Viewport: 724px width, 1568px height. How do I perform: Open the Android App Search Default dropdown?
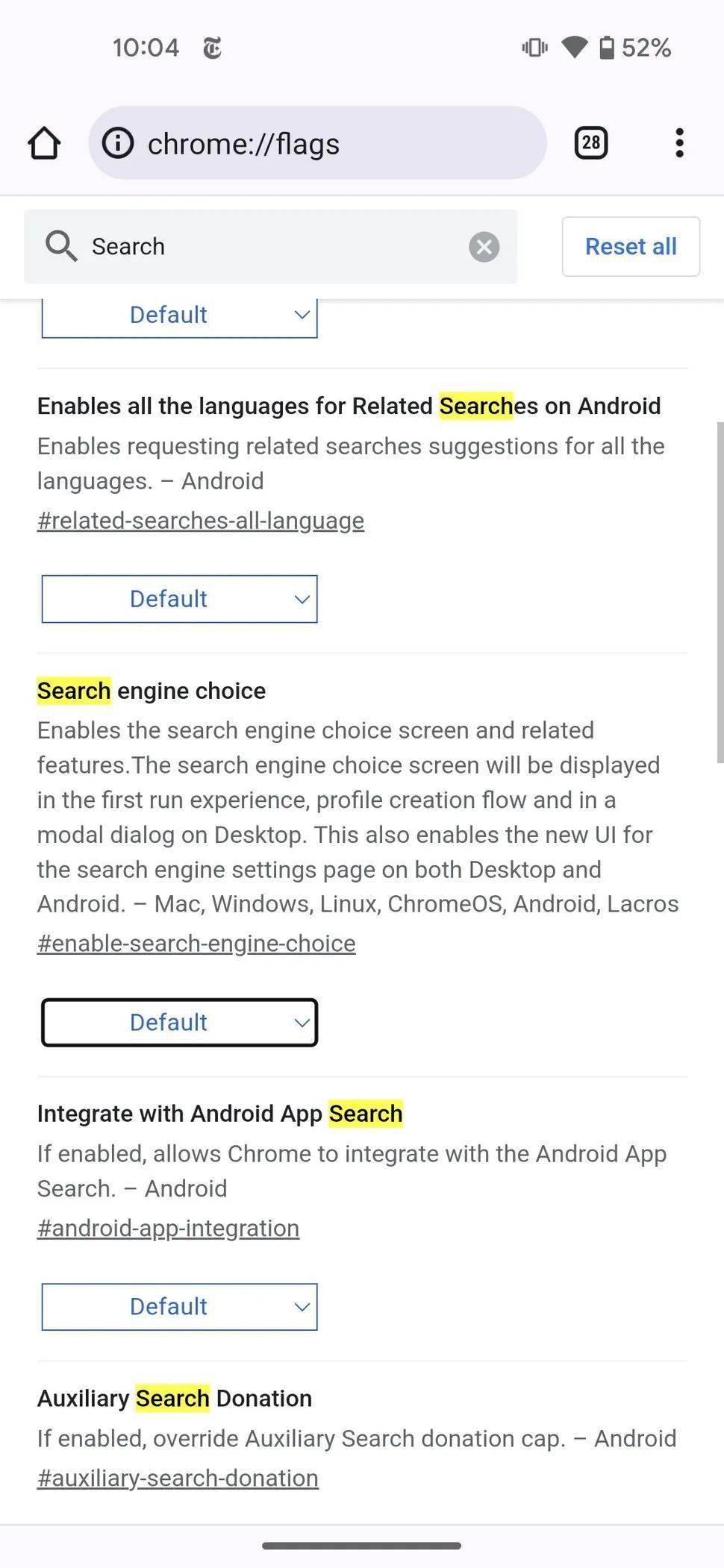[x=179, y=1306]
